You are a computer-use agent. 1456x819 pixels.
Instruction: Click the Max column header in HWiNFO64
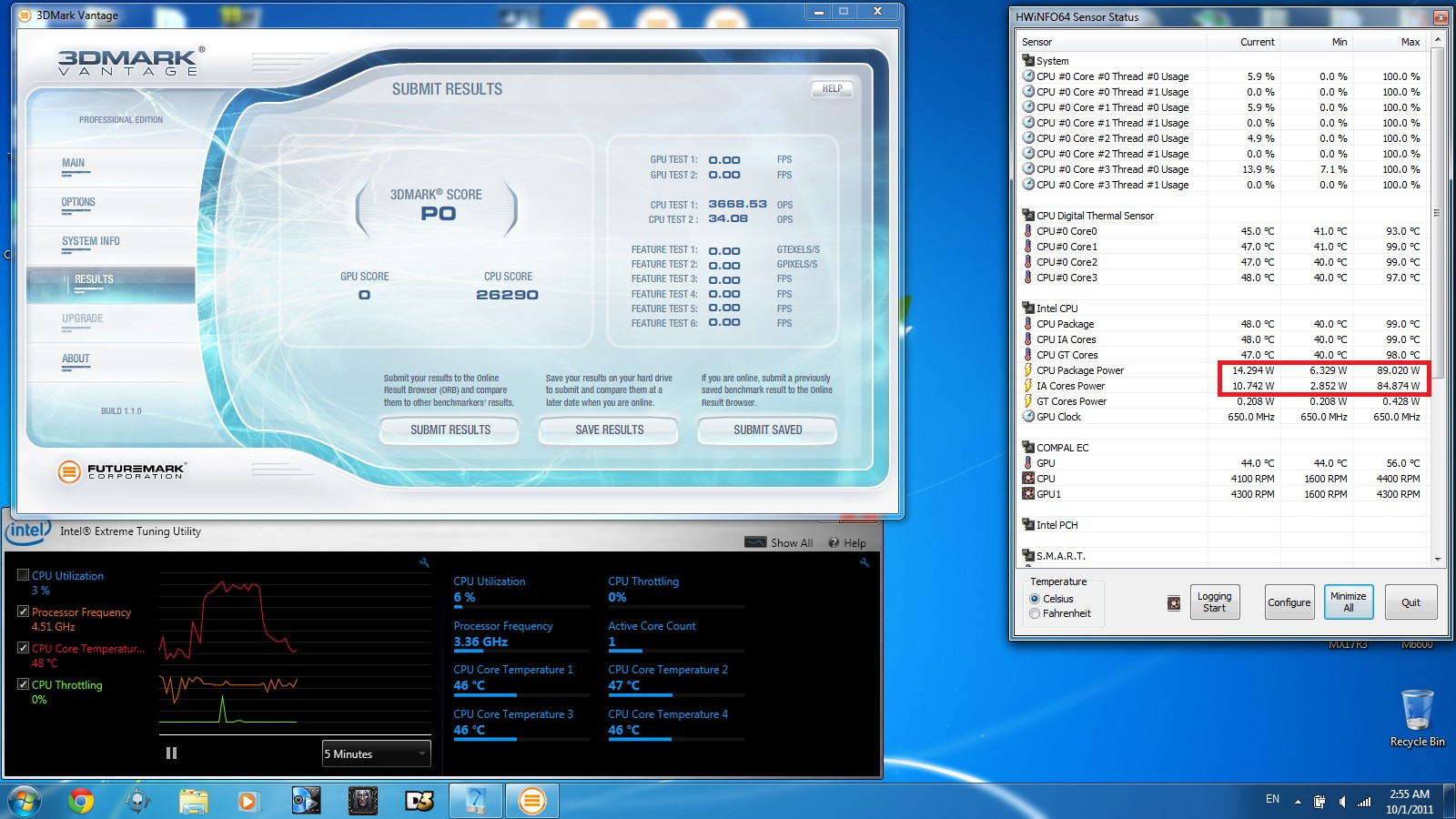click(1391, 42)
